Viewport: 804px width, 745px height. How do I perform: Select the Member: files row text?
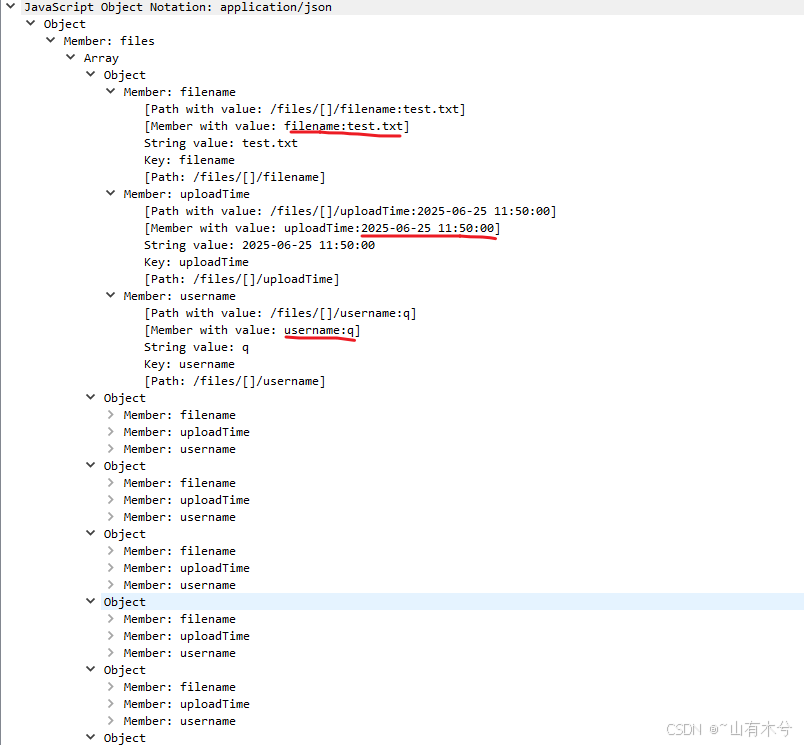click(109, 41)
